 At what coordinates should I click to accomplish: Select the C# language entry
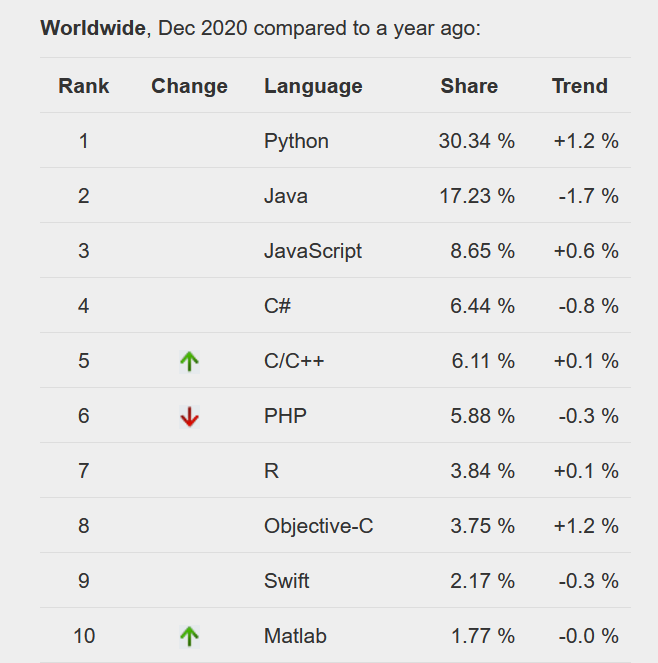point(278,306)
